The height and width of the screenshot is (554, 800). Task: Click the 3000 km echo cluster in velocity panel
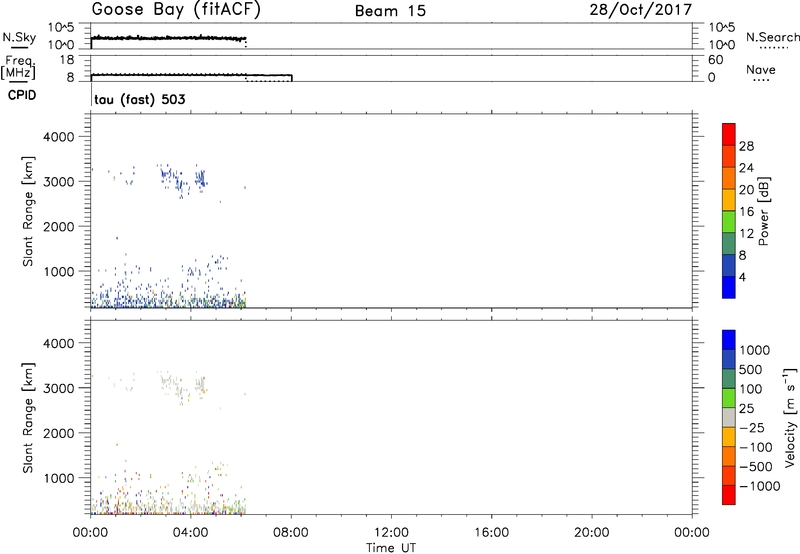[181, 386]
